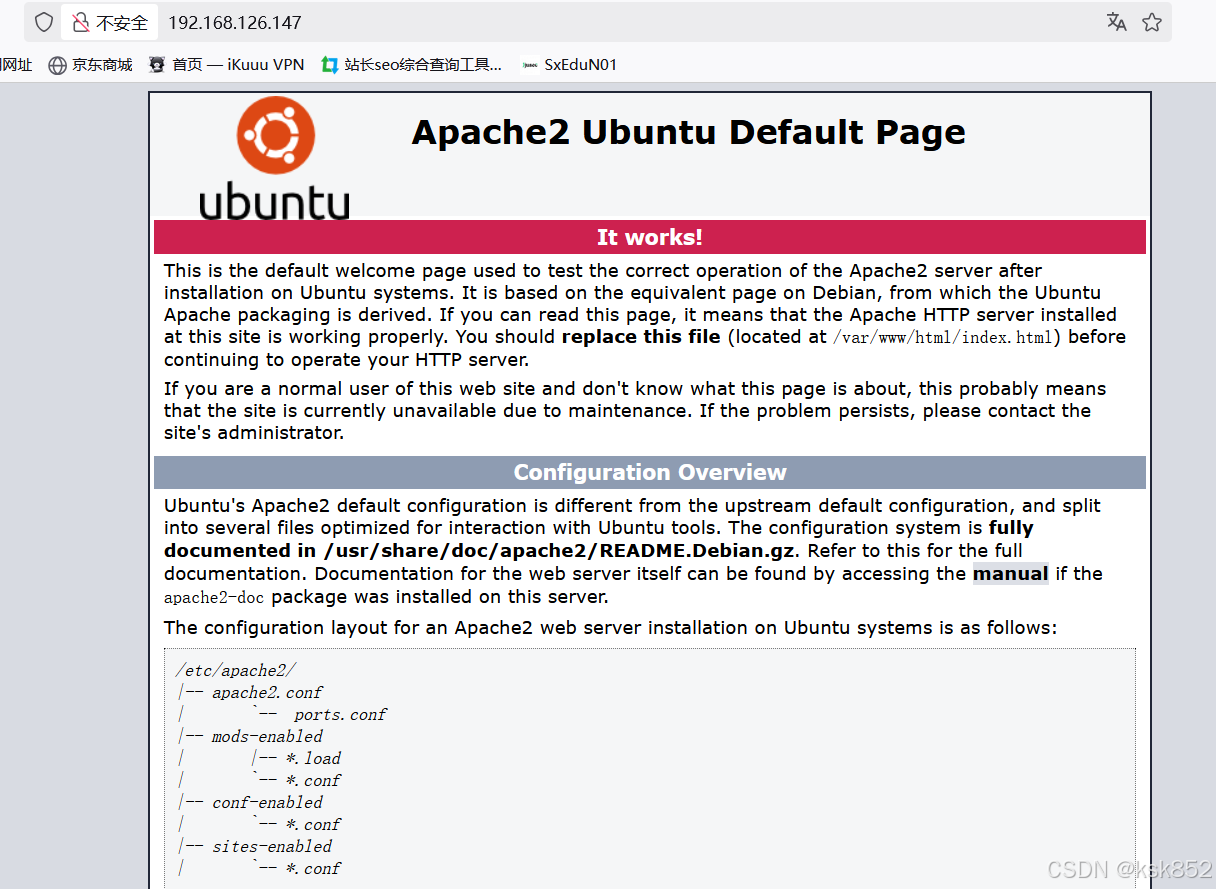Click the ports.conf tree line
The image size is (1216, 889).
pyautogui.click(x=340, y=715)
